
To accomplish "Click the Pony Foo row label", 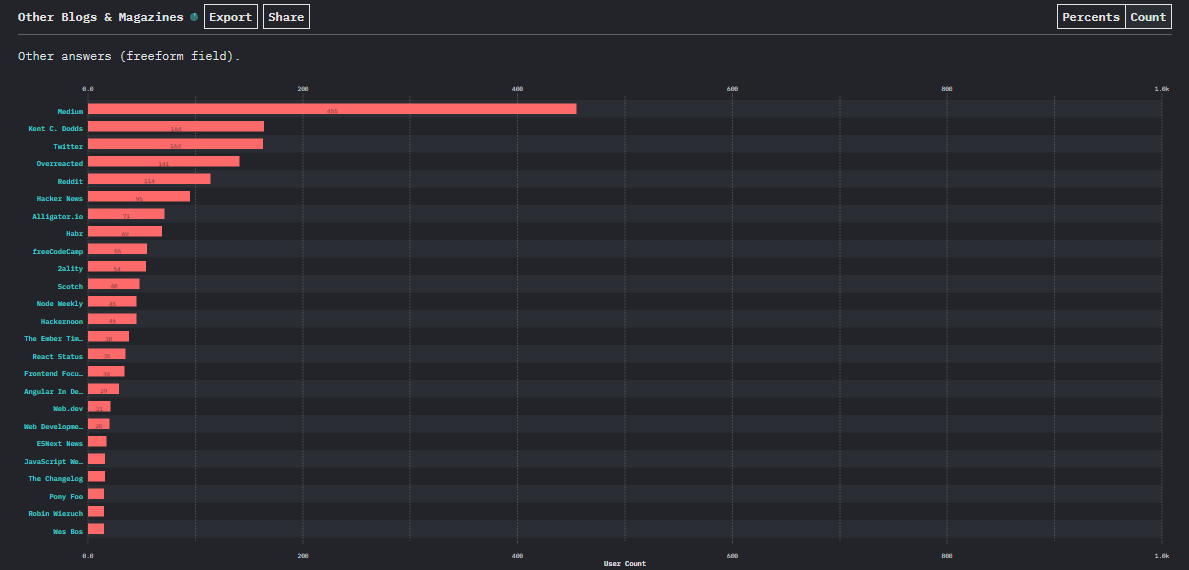I will 66,496.
